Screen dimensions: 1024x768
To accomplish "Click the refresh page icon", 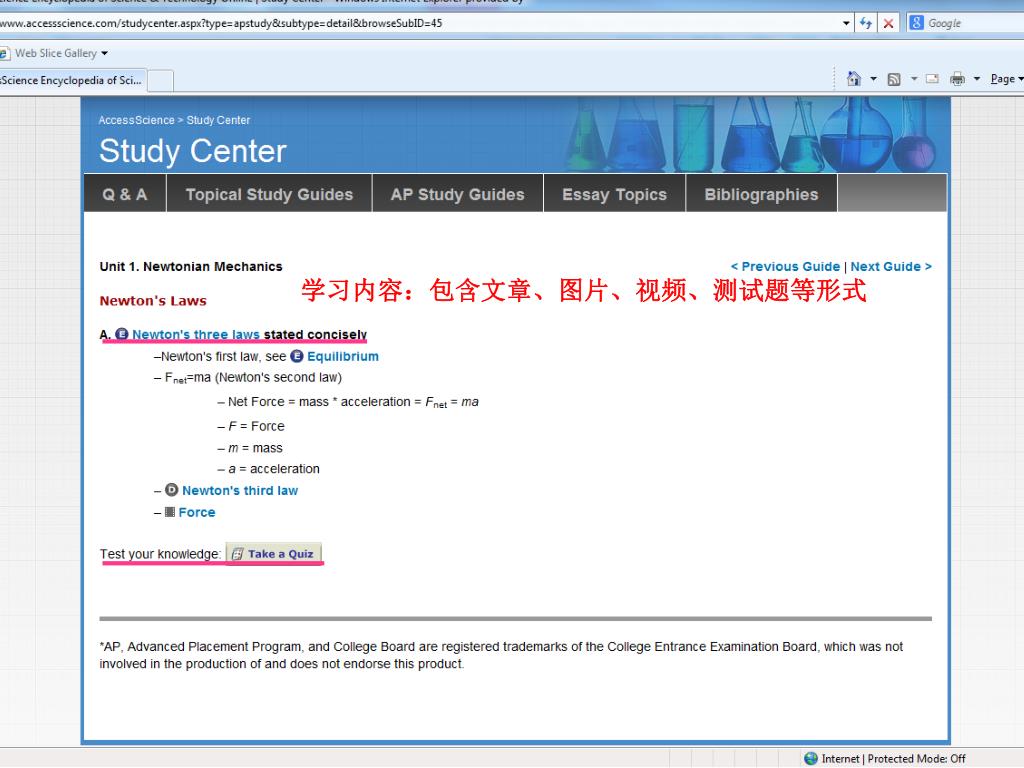I will pos(866,23).
